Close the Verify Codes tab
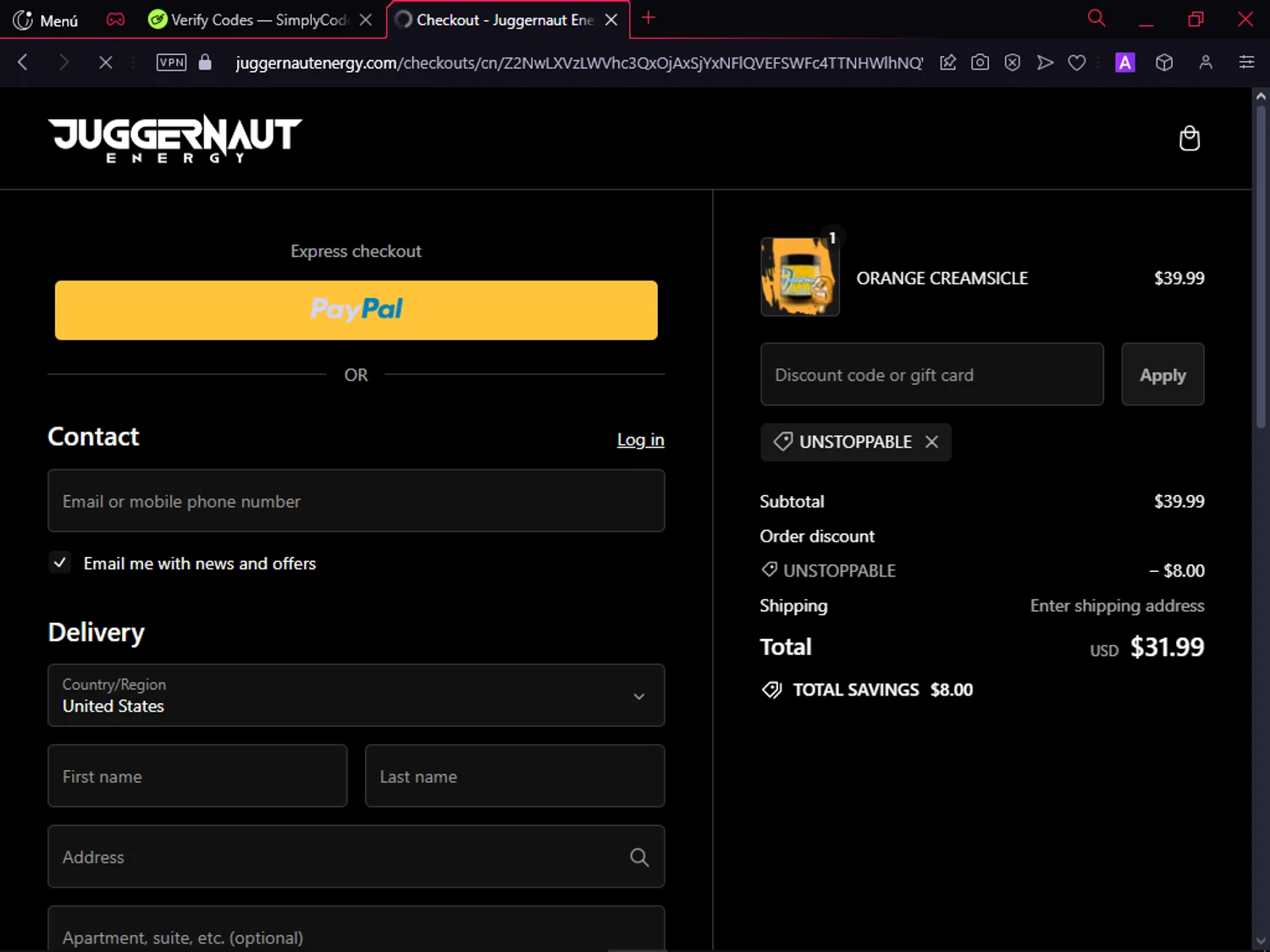The width and height of the screenshot is (1270, 952). point(366,19)
